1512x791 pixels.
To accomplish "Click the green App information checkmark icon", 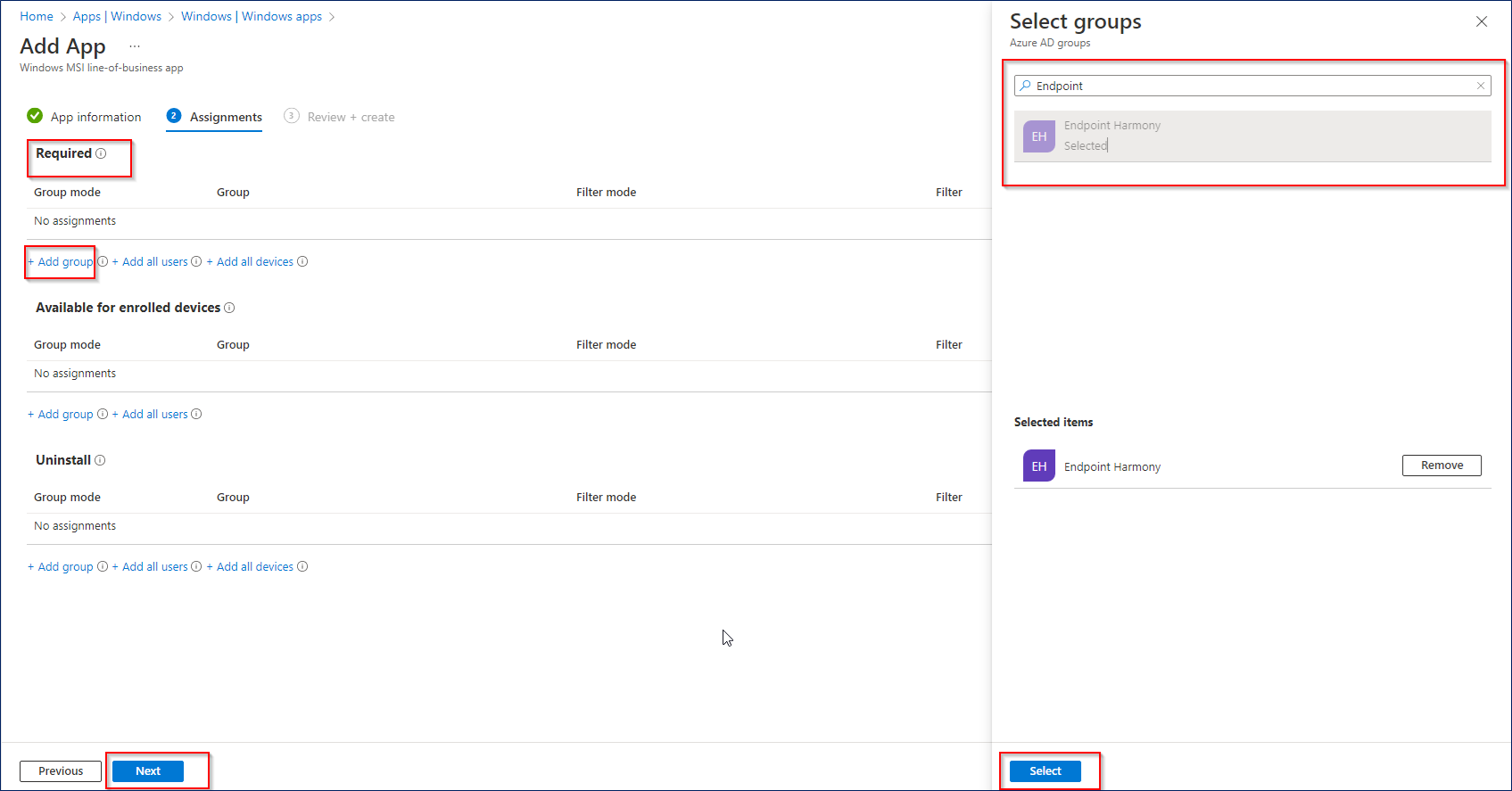I will tap(35, 116).
